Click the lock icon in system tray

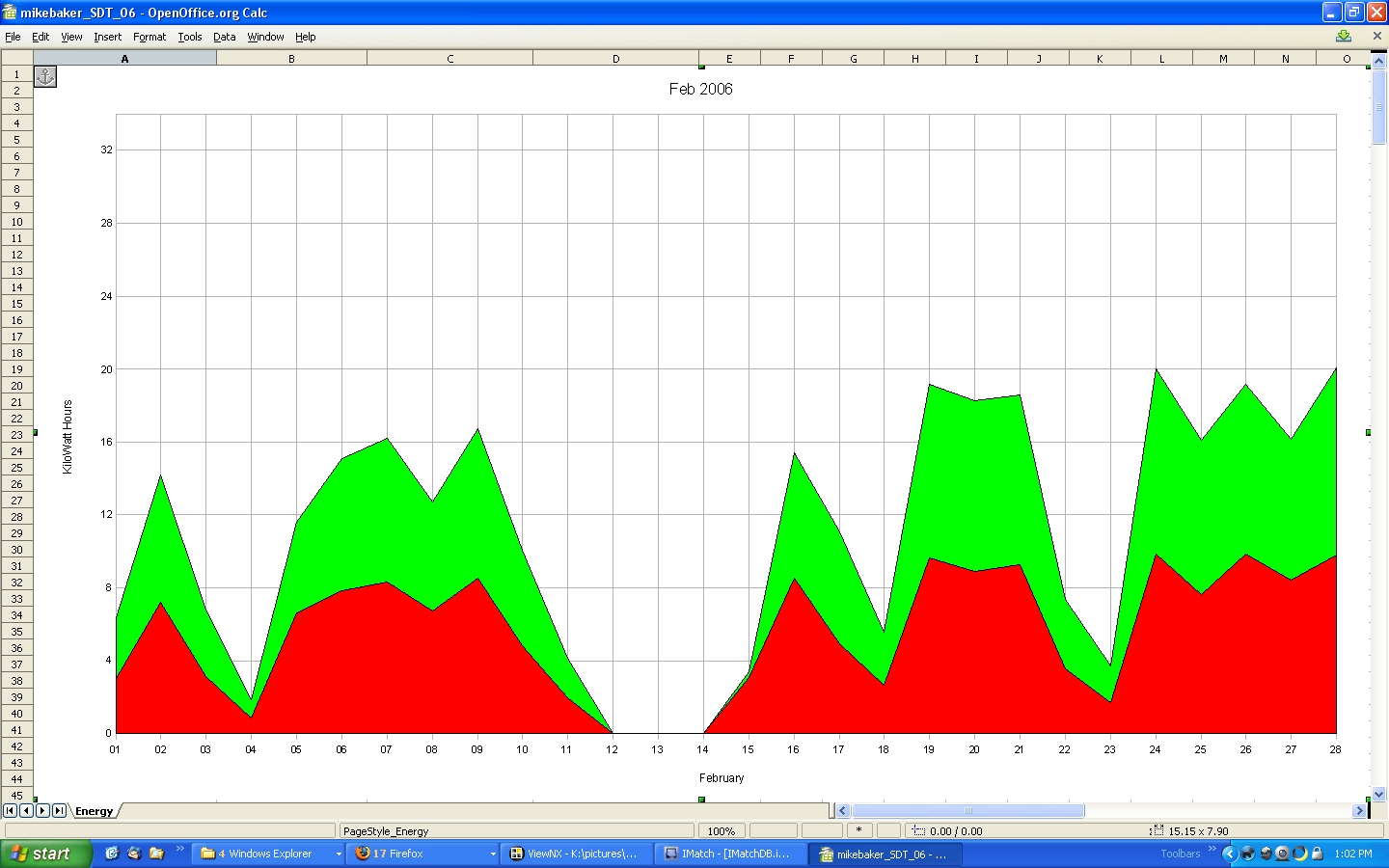pyautogui.click(x=1317, y=854)
